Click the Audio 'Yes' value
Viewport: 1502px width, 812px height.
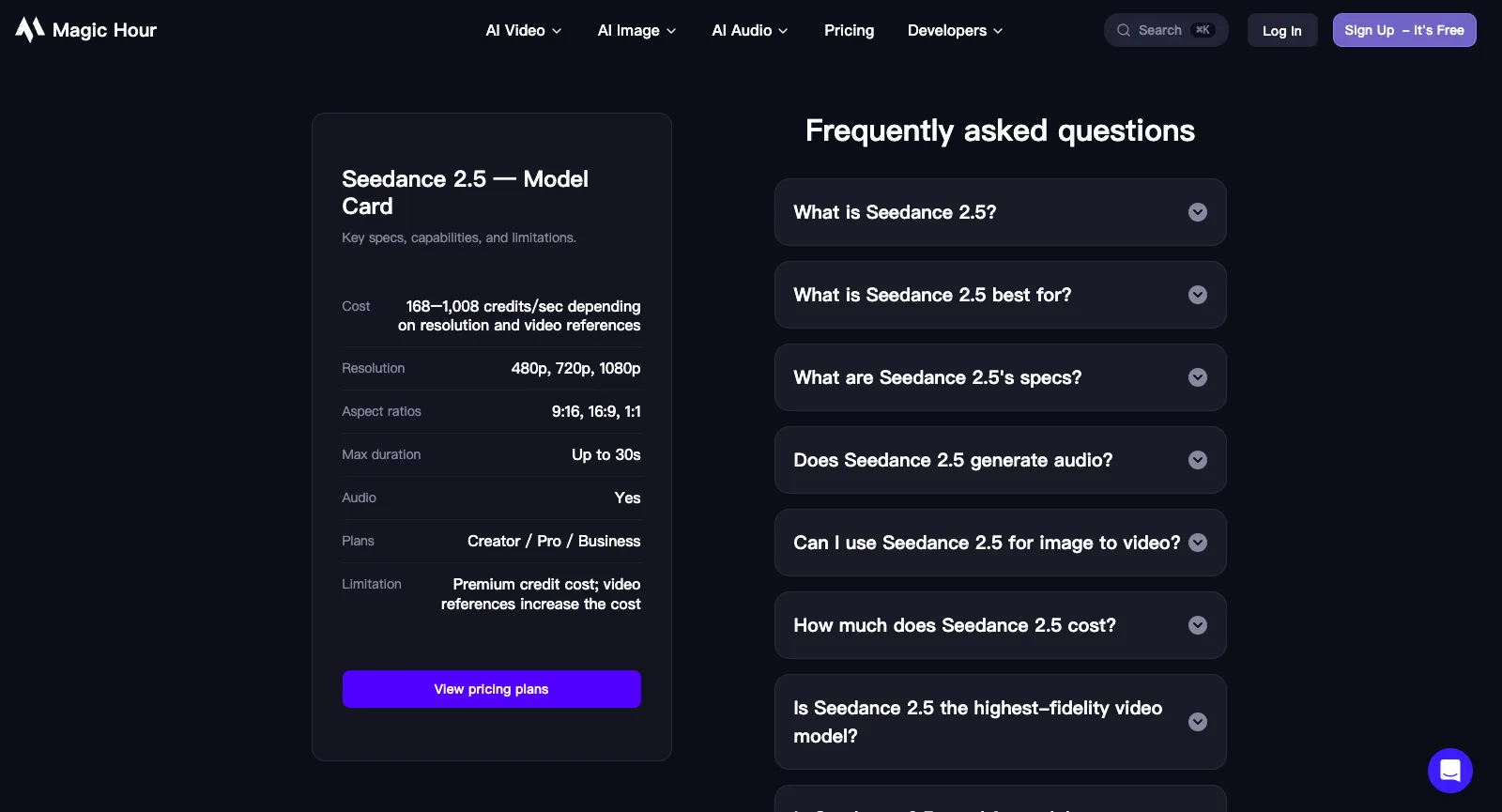coord(627,498)
